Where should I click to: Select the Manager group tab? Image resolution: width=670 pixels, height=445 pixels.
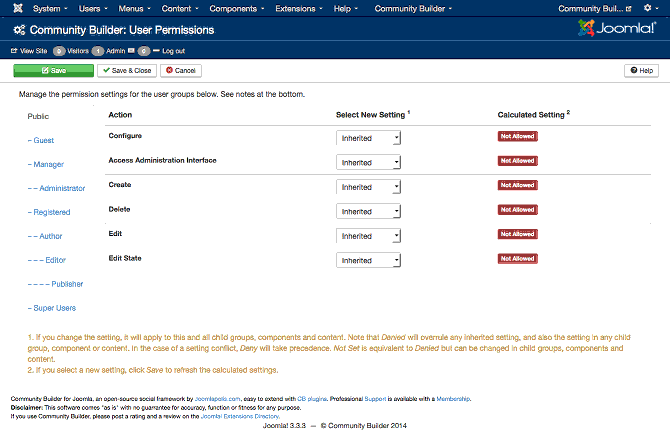click(x=46, y=164)
